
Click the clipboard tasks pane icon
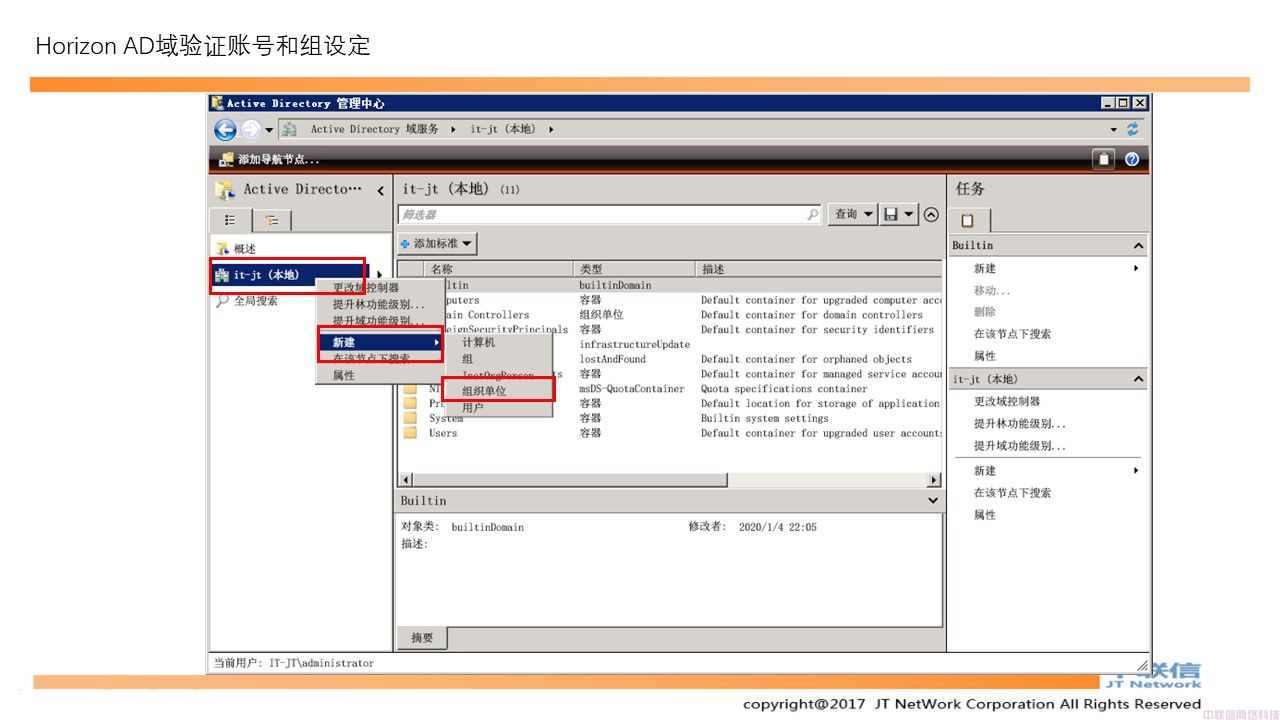pyautogui.click(x=1103, y=159)
